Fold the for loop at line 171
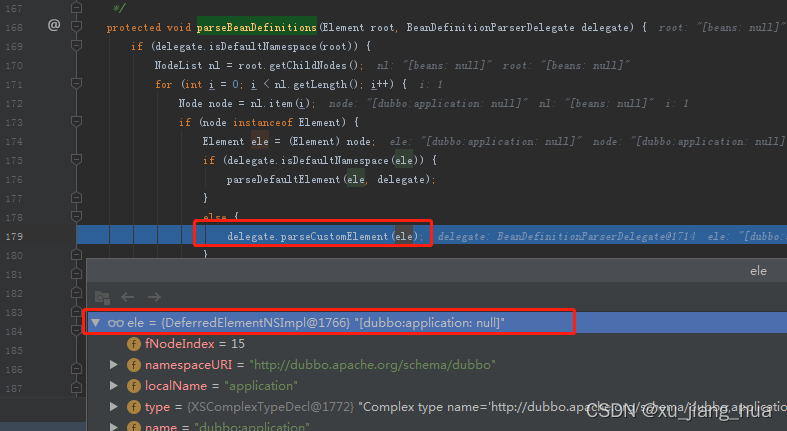Screen dimensions: 787x431 coord(76,84)
